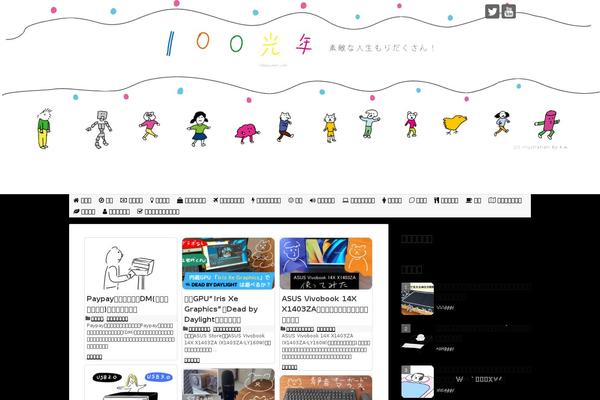
Task: Open the clock icon menu item
Action: pos(106,200)
